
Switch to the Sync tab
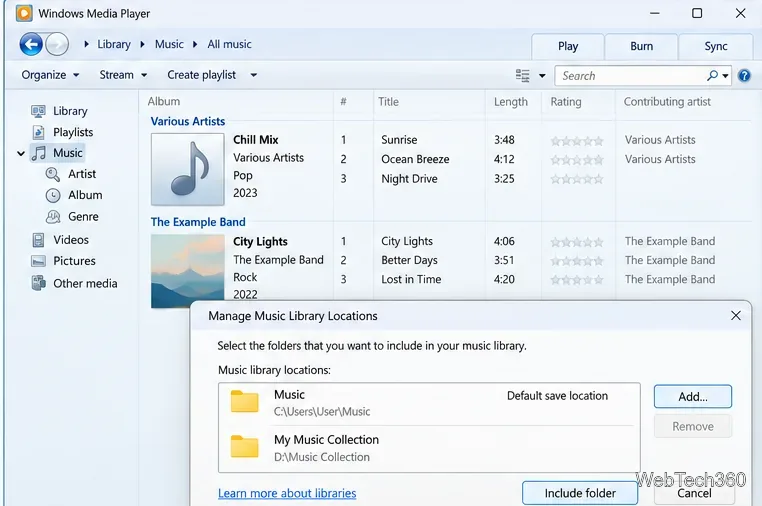716,47
